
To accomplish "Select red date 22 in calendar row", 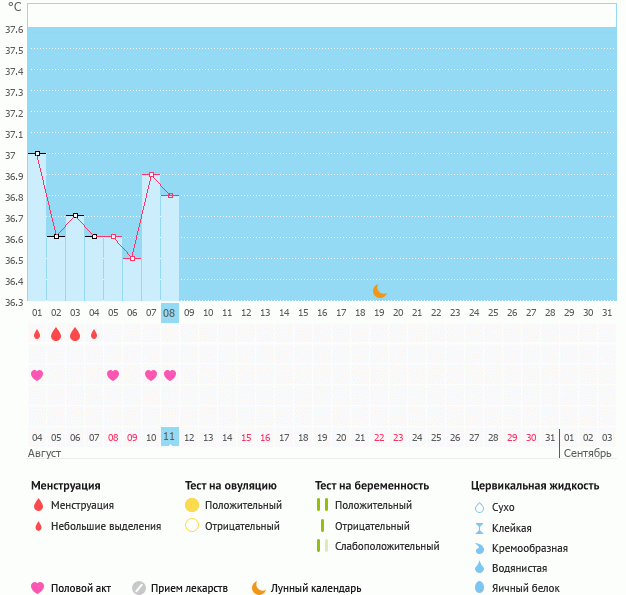I will point(379,437).
